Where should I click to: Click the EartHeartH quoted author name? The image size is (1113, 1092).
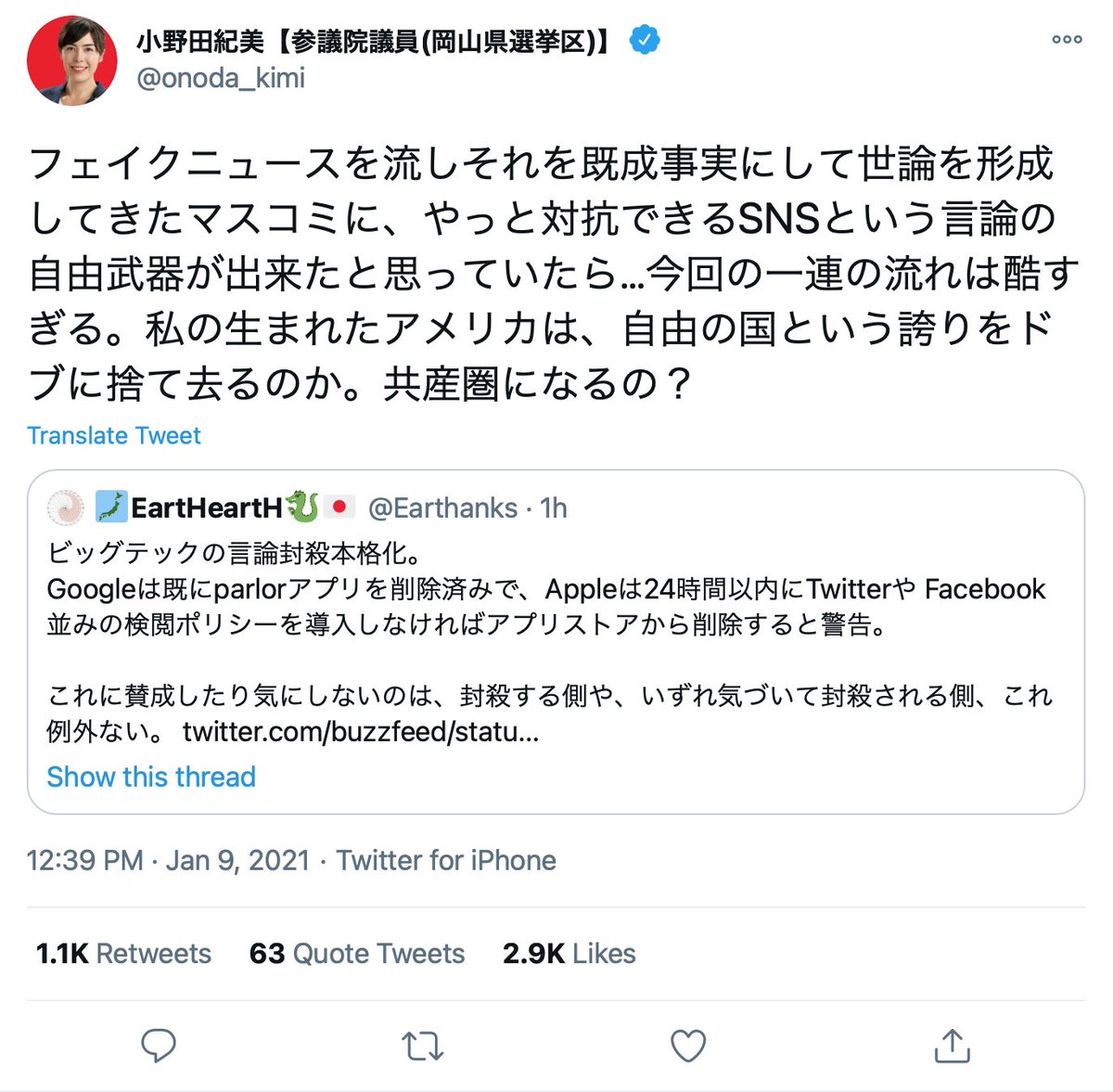coord(206,507)
